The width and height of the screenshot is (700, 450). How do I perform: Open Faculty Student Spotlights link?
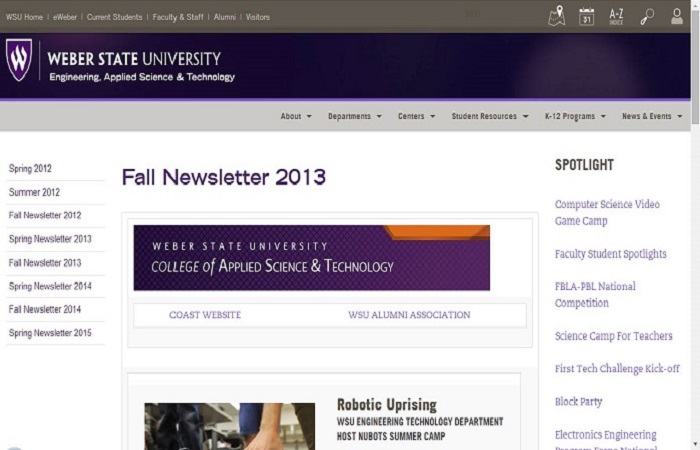click(x=610, y=254)
